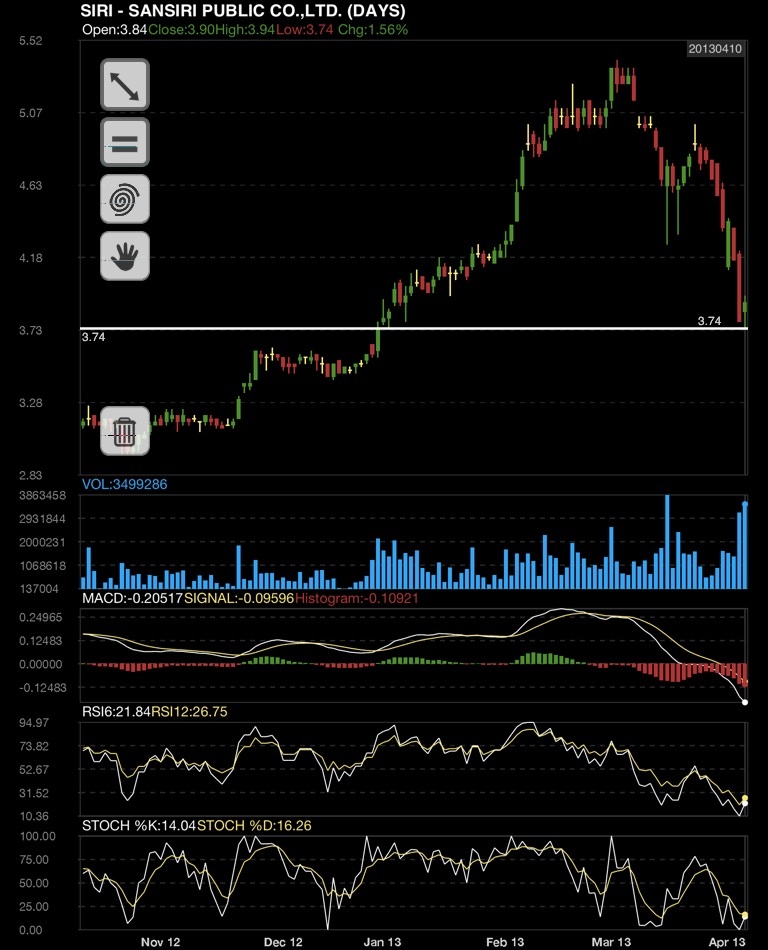Click the yellow stochastic %D endpoint dot
Screen dimensions: 768x950
click(x=745, y=915)
